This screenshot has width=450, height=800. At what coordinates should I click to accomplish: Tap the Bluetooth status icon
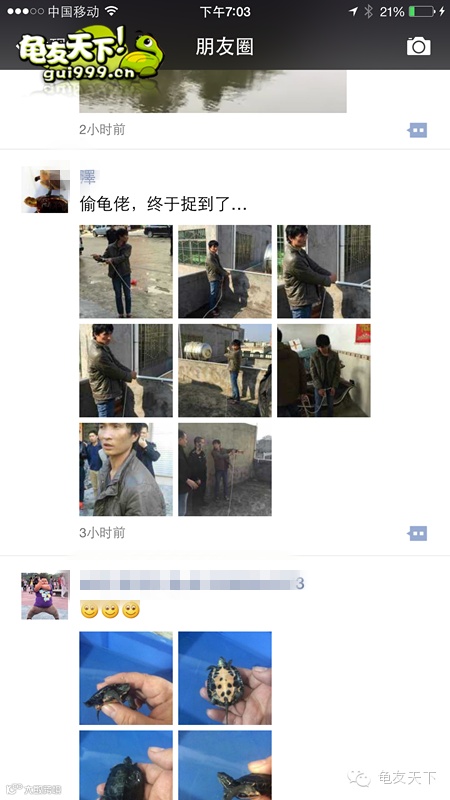(x=368, y=11)
